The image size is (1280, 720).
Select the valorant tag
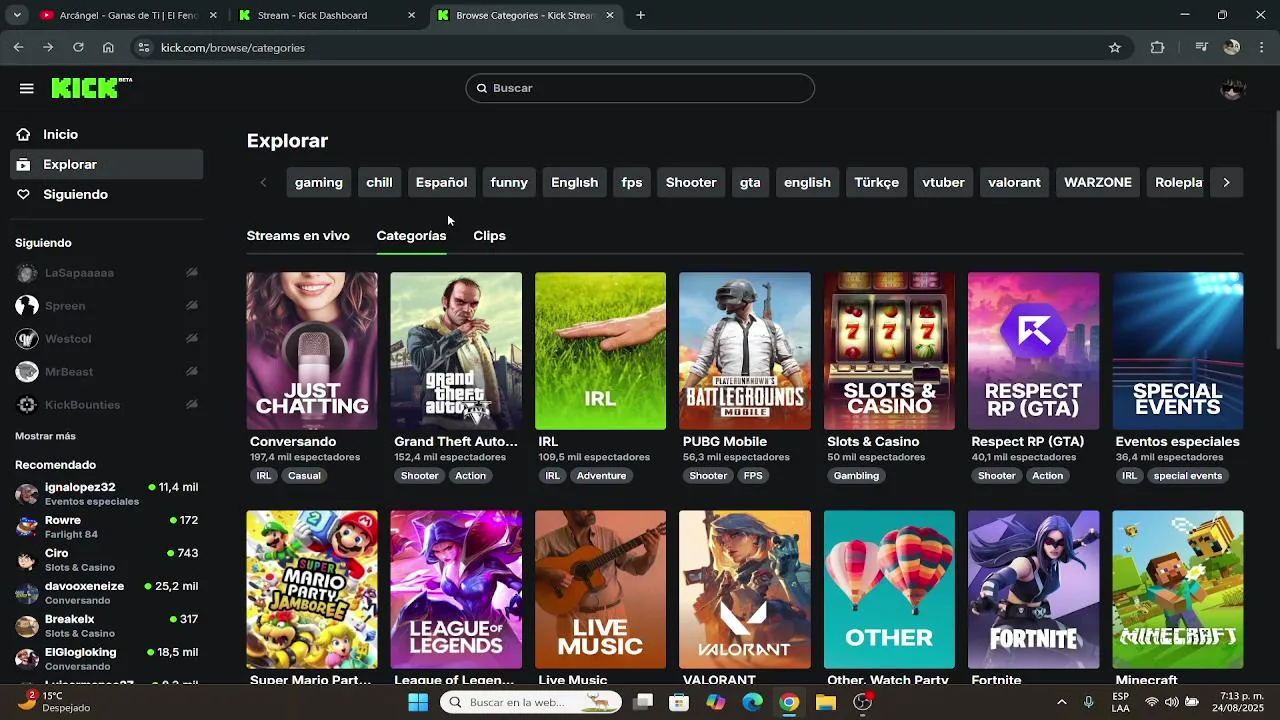pos(1014,182)
